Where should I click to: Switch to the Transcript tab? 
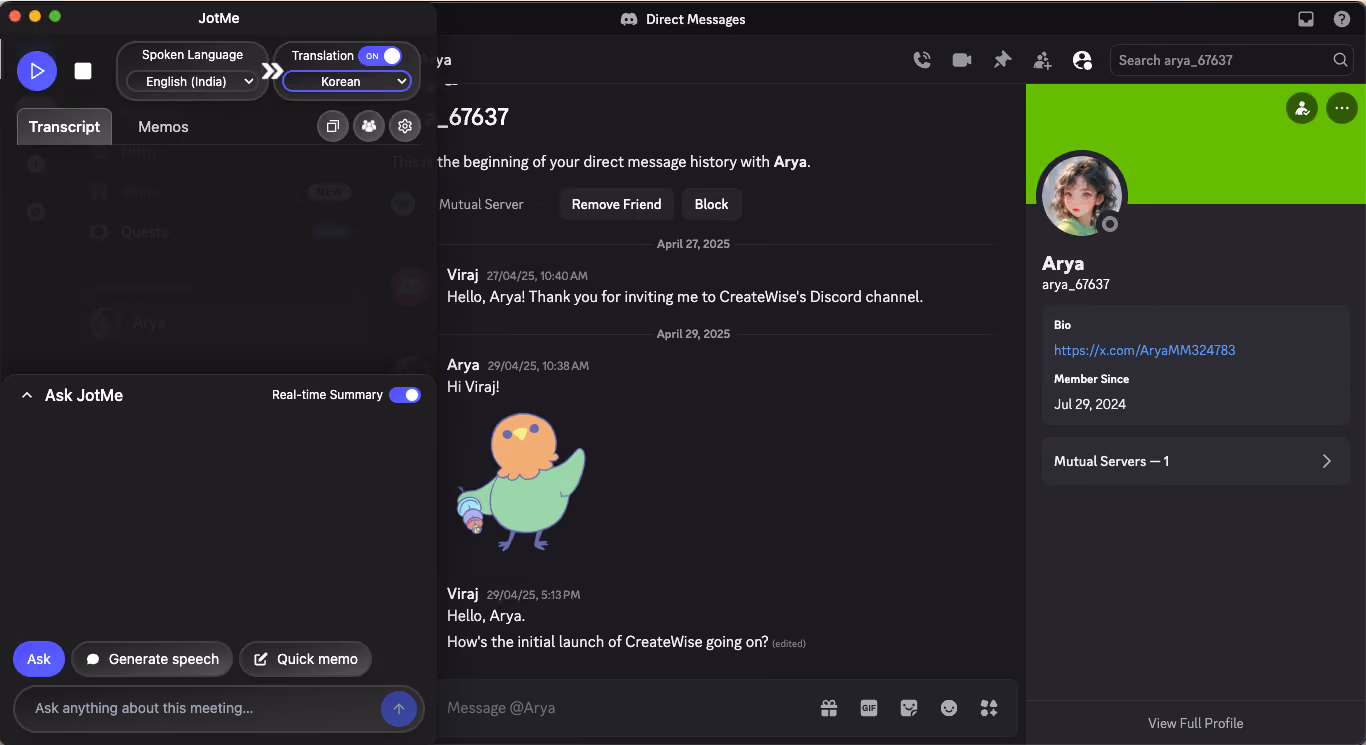pyautogui.click(x=64, y=127)
